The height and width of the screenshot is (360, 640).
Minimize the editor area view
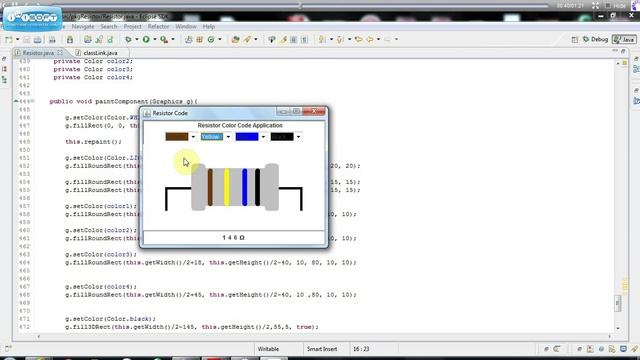point(615,51)
